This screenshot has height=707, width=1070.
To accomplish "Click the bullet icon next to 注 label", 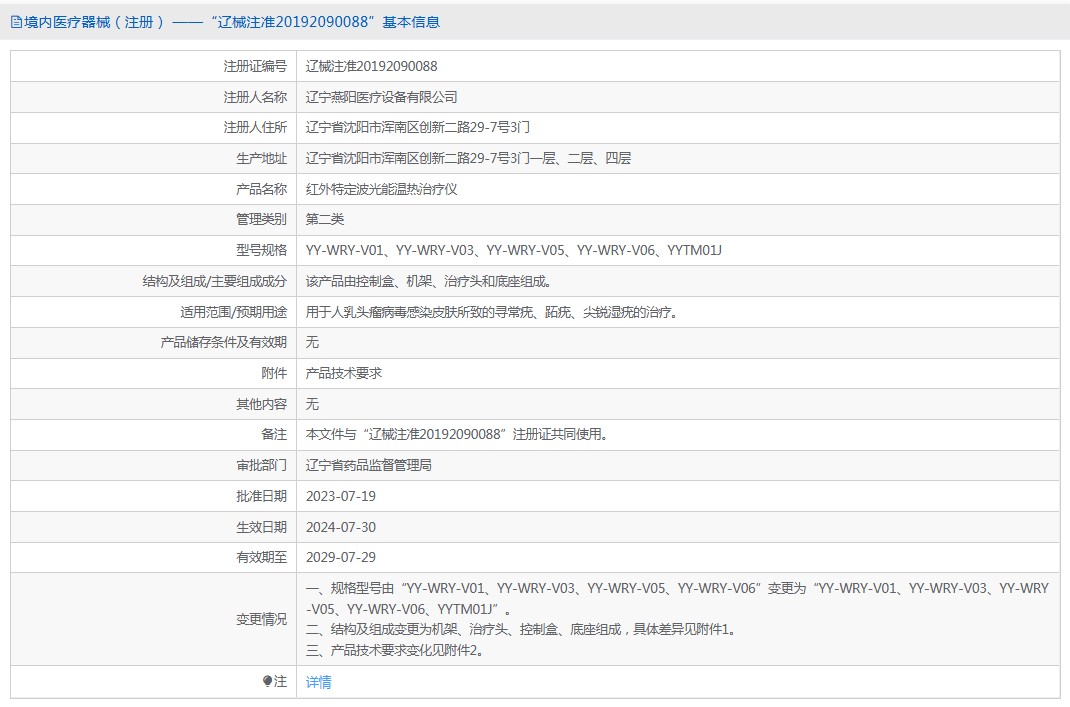I will (267, 681).
